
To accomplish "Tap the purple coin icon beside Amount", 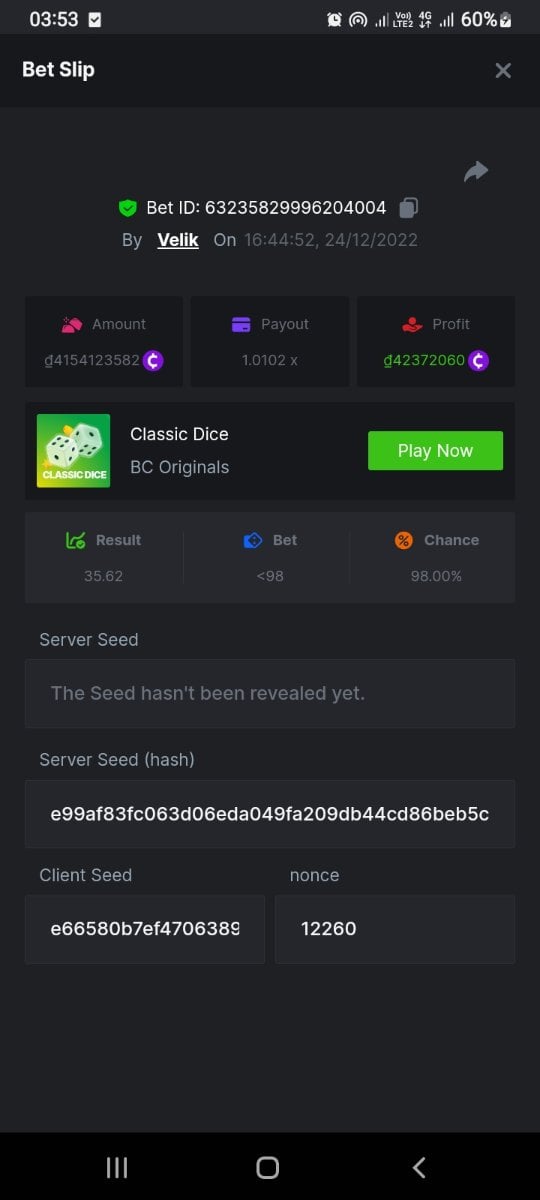I will (x=153, y=360).
